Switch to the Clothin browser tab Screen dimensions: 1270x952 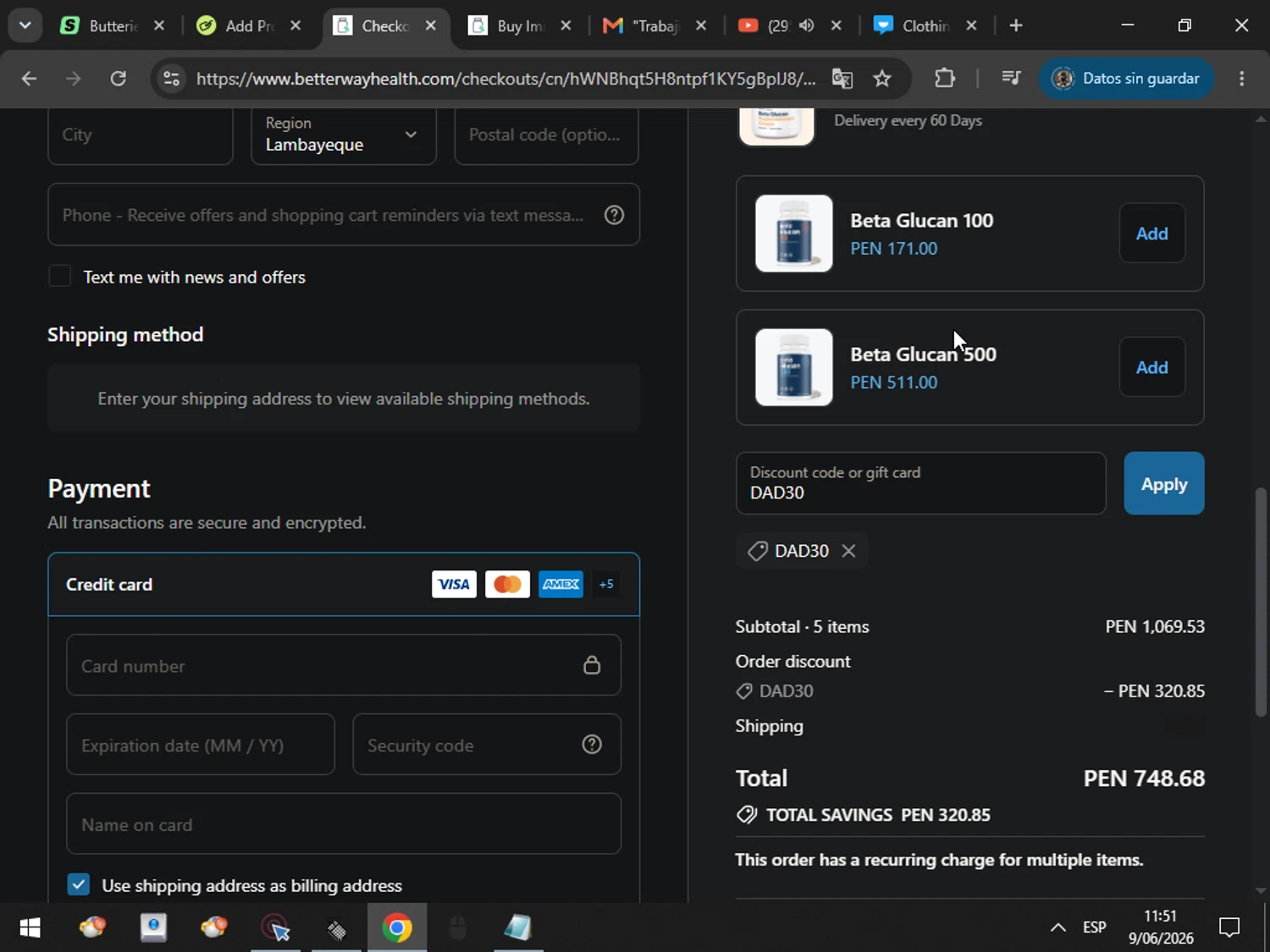pos(923,26)
